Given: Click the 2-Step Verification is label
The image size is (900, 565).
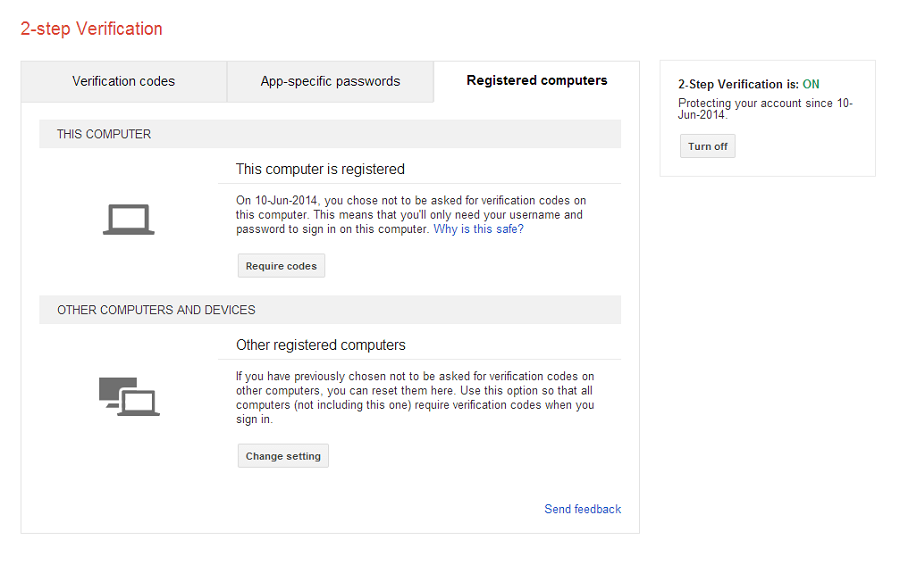Looking at the screenshot, I should point(738,84).
